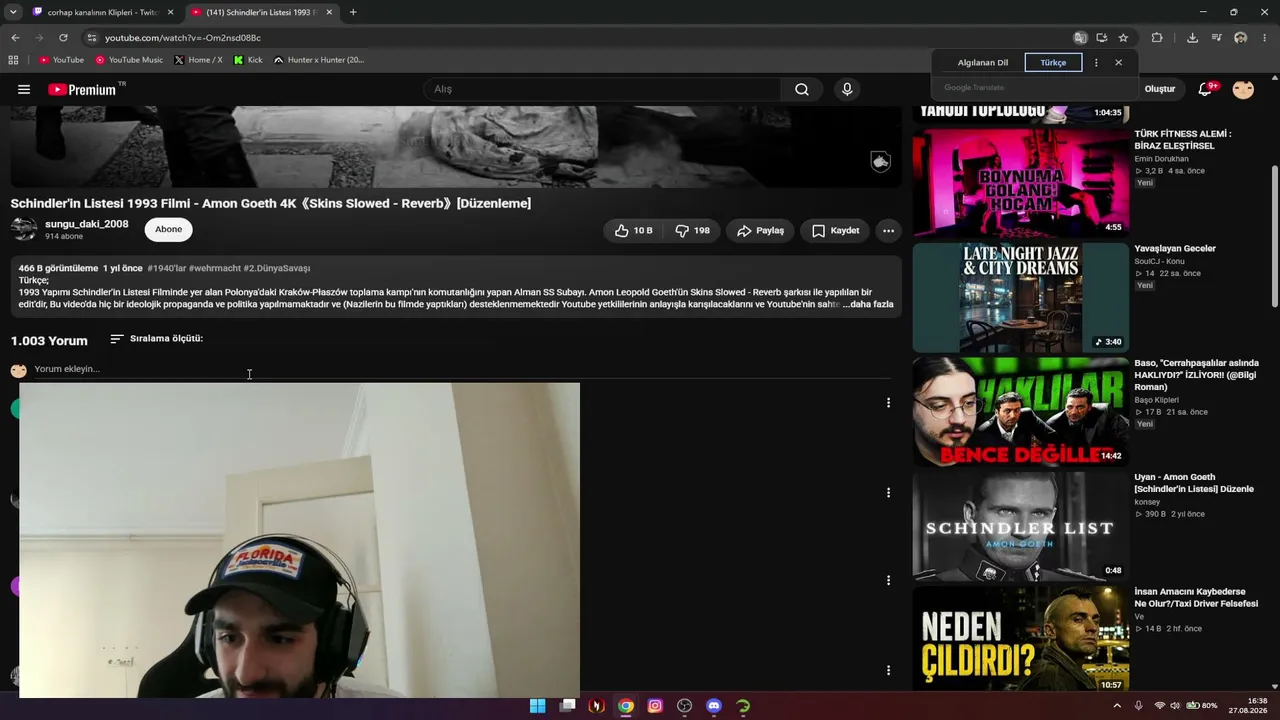The height and width of the screenshot is (720, 1280).
Task: Open the YouTube bookmark in bookmarks bar
Action: tap(61, 60)
